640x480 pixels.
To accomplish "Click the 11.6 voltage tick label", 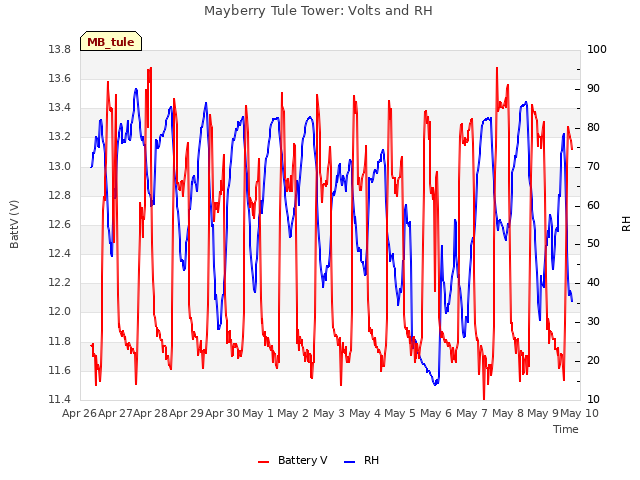I will tap(60, 370).
